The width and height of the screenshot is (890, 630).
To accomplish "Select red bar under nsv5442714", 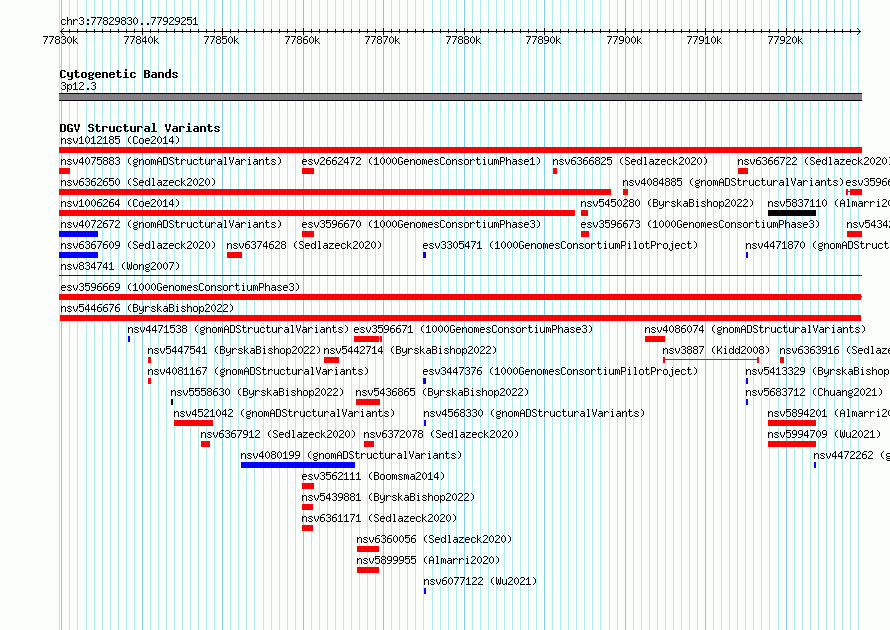I will 331,360.
